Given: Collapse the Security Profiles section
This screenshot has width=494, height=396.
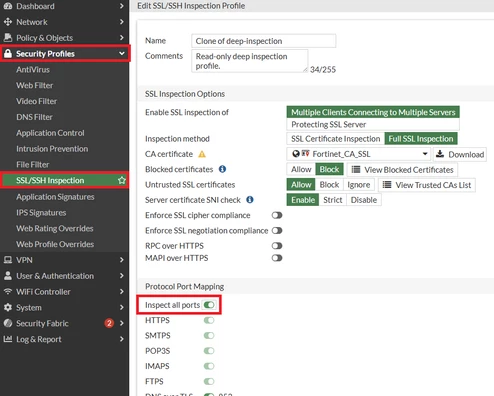Looking at the screenshot, I should [122, 53].
